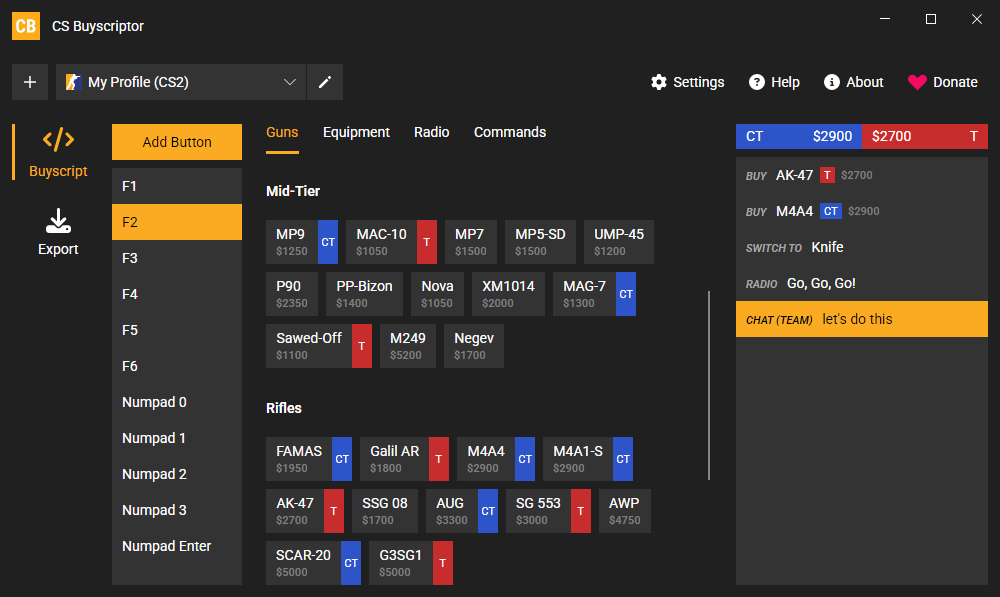Open About info
Screen dimensions: 1000x597
click(853, 82)
